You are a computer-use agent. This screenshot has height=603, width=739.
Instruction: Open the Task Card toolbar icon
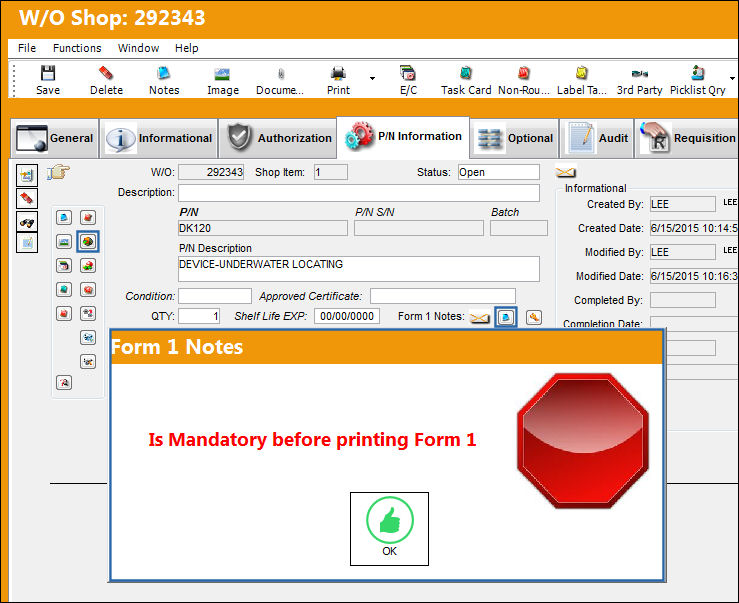click(466, 74)
